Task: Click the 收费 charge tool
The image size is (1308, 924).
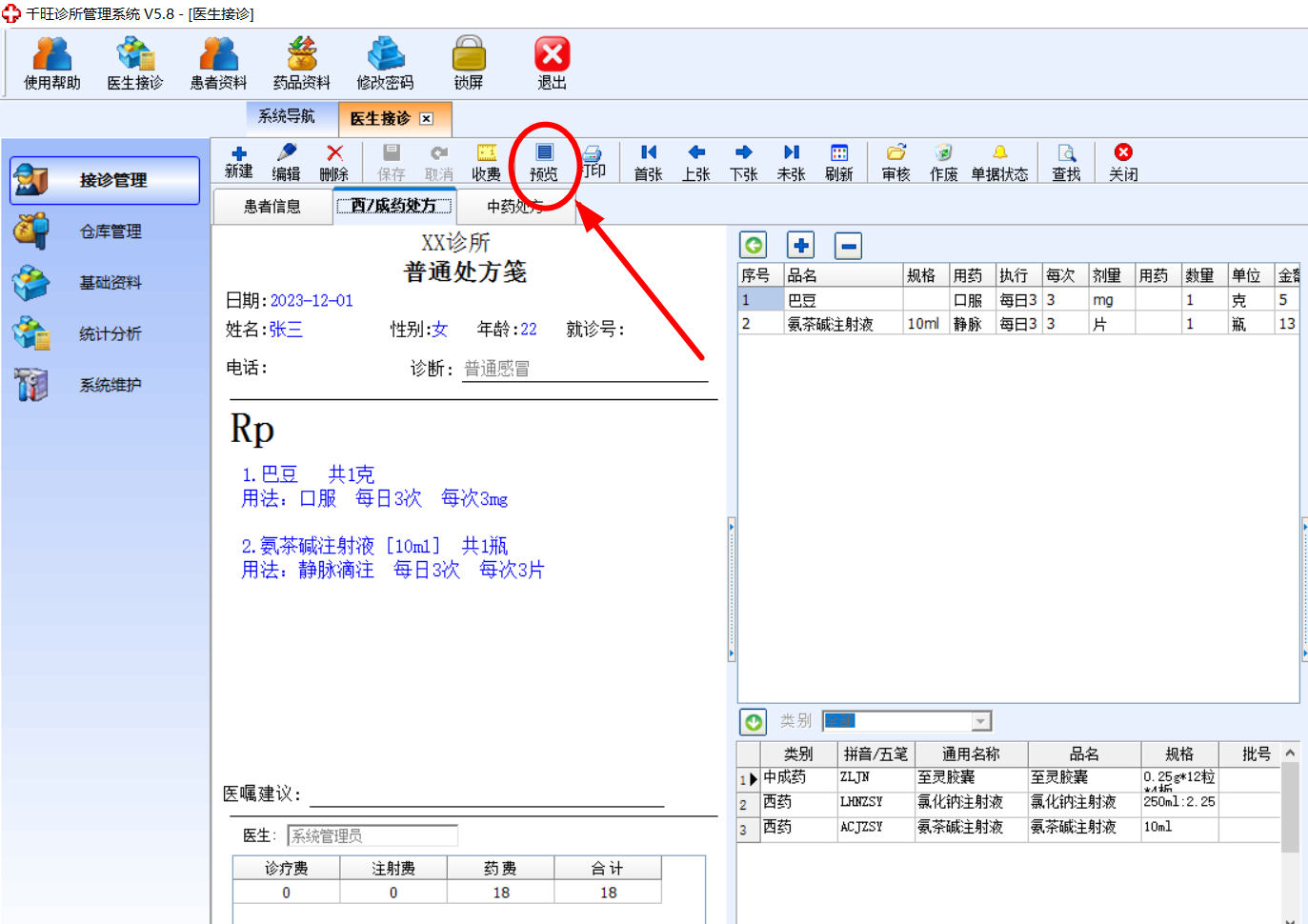Action: coord(486,162)
